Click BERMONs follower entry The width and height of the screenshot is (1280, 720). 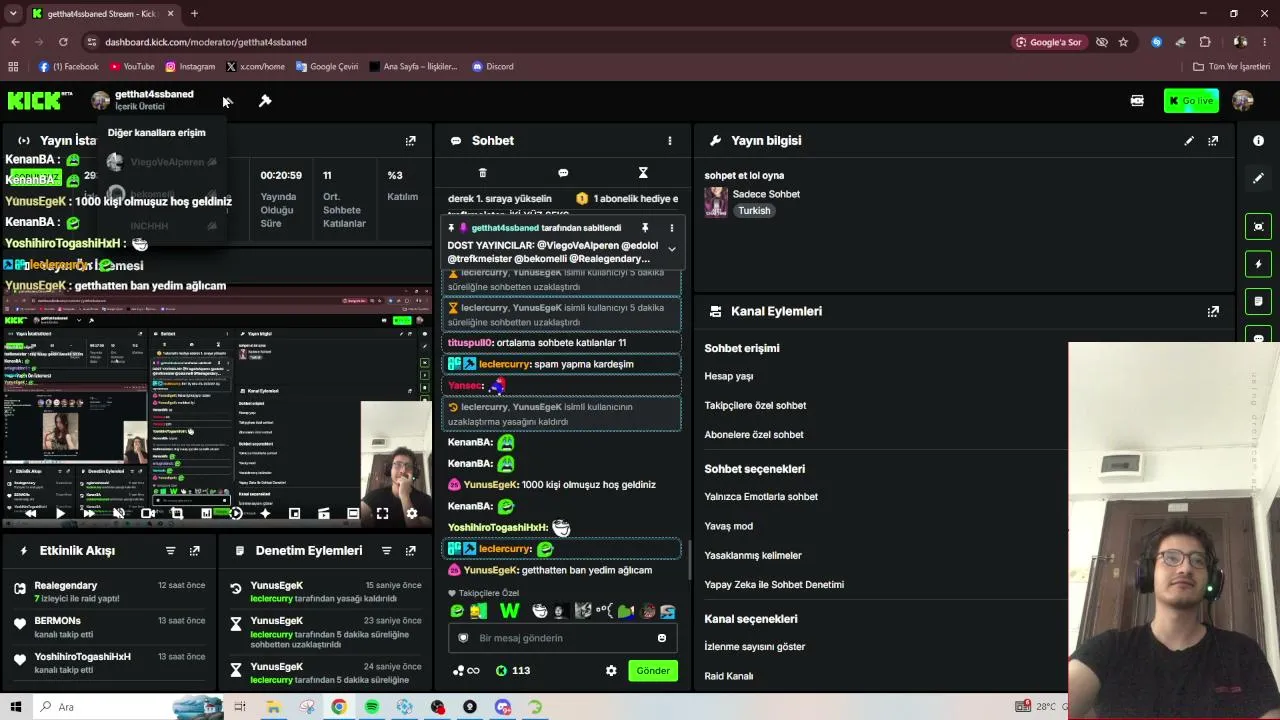point(57,621)
